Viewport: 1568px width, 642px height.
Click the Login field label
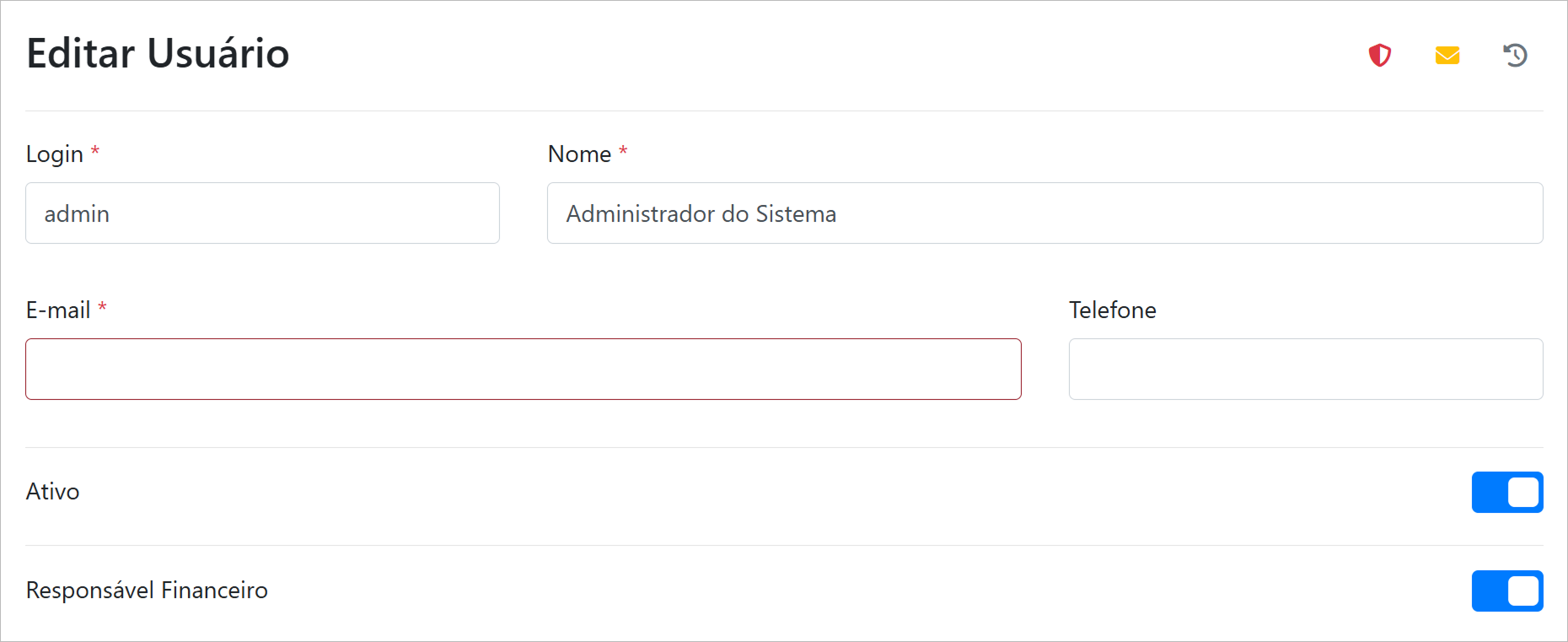[x=55, y=154]
